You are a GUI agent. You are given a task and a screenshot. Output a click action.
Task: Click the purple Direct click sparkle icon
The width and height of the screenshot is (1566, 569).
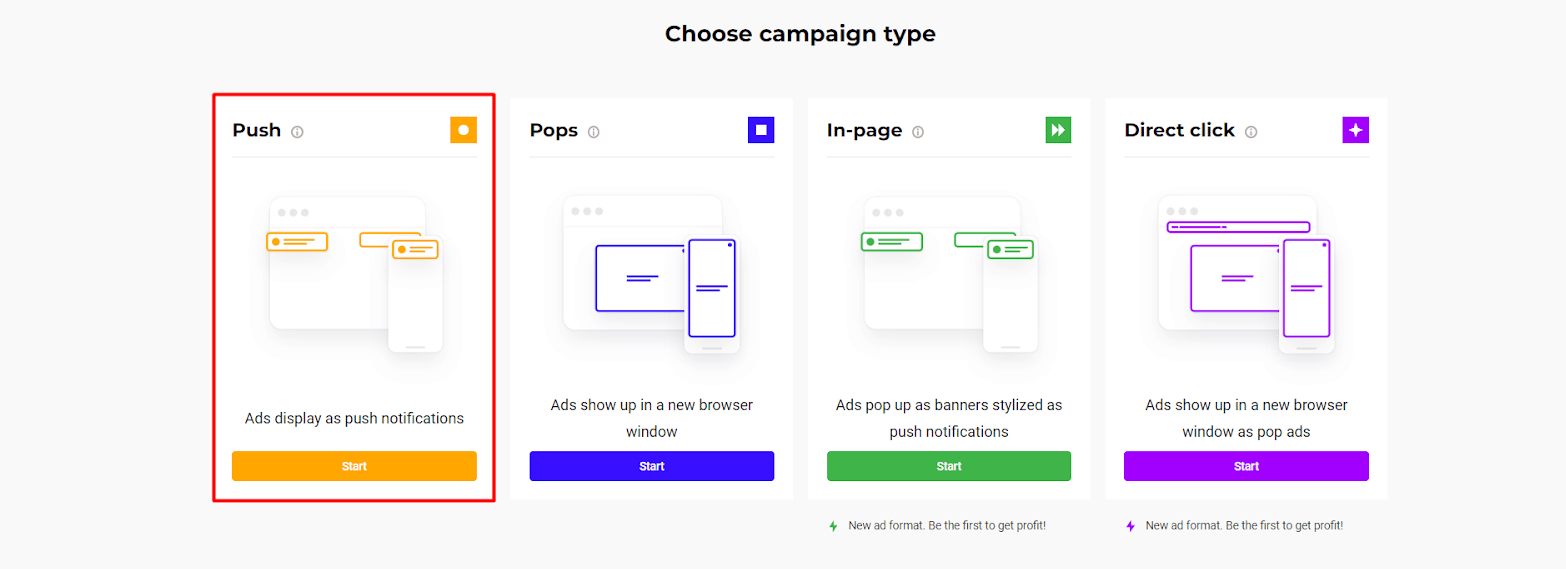[1356, 130]
